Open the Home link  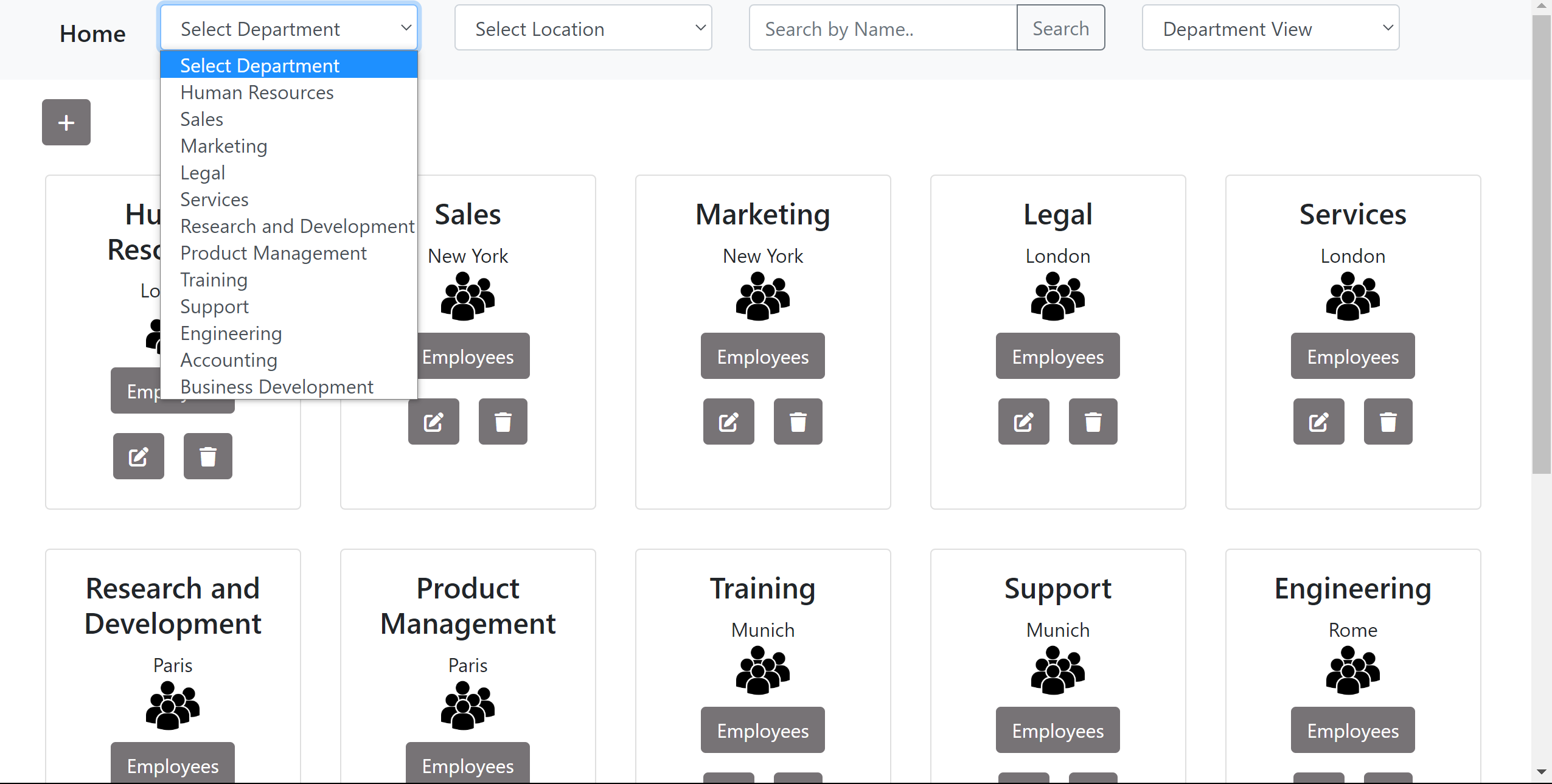coord(92,34)
